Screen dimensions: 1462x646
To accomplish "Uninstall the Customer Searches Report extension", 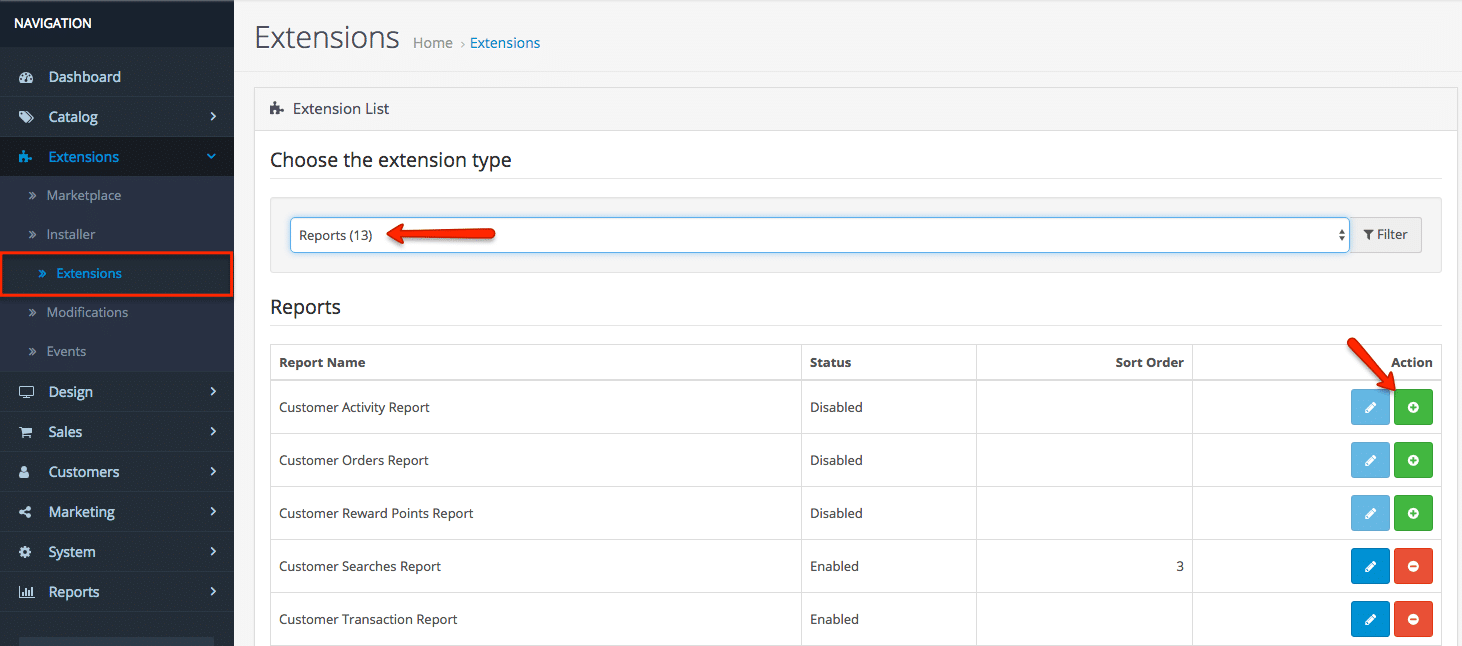I will coord(1413,566).
